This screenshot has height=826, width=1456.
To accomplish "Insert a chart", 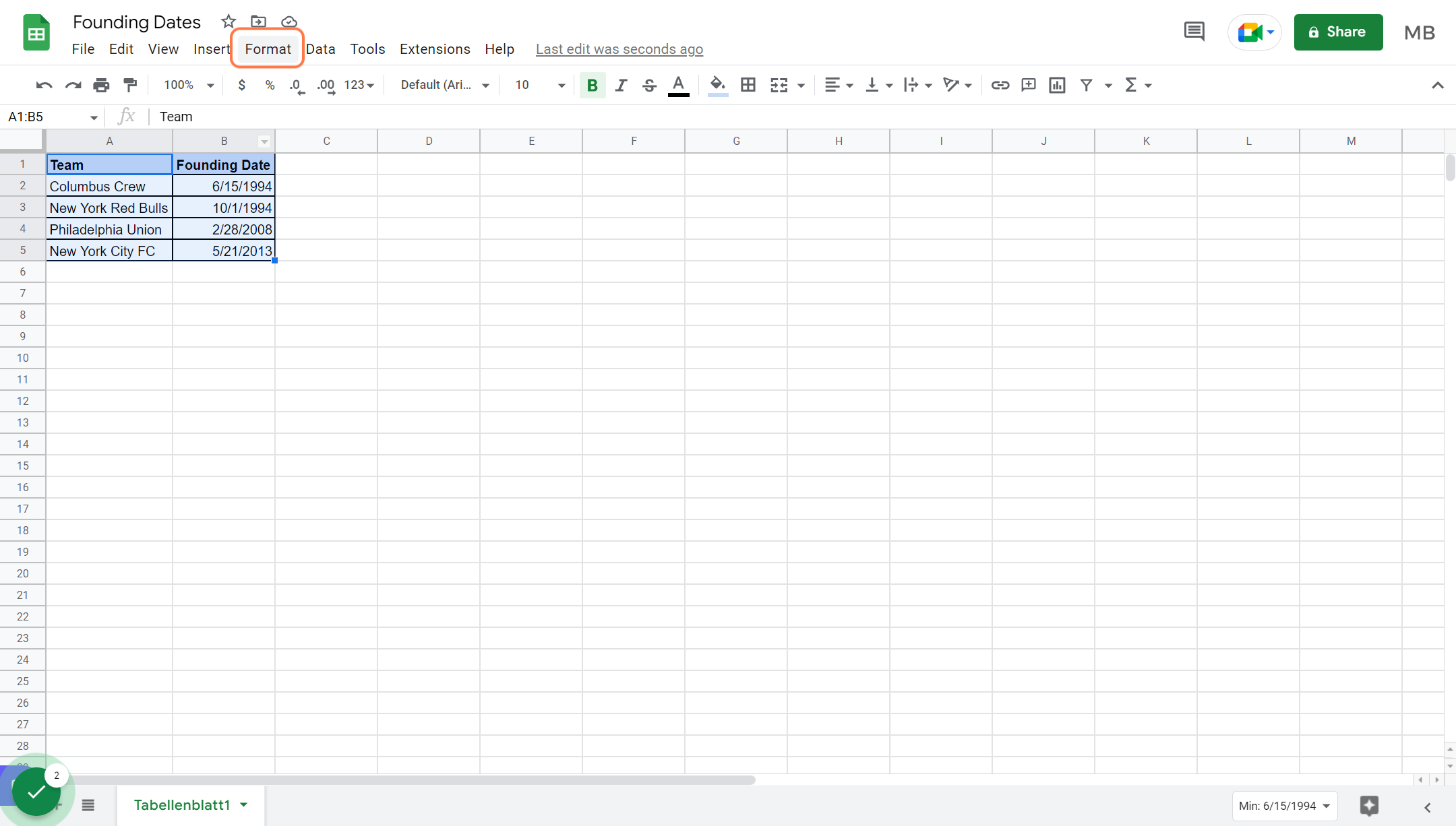I will pos(1057,85).
